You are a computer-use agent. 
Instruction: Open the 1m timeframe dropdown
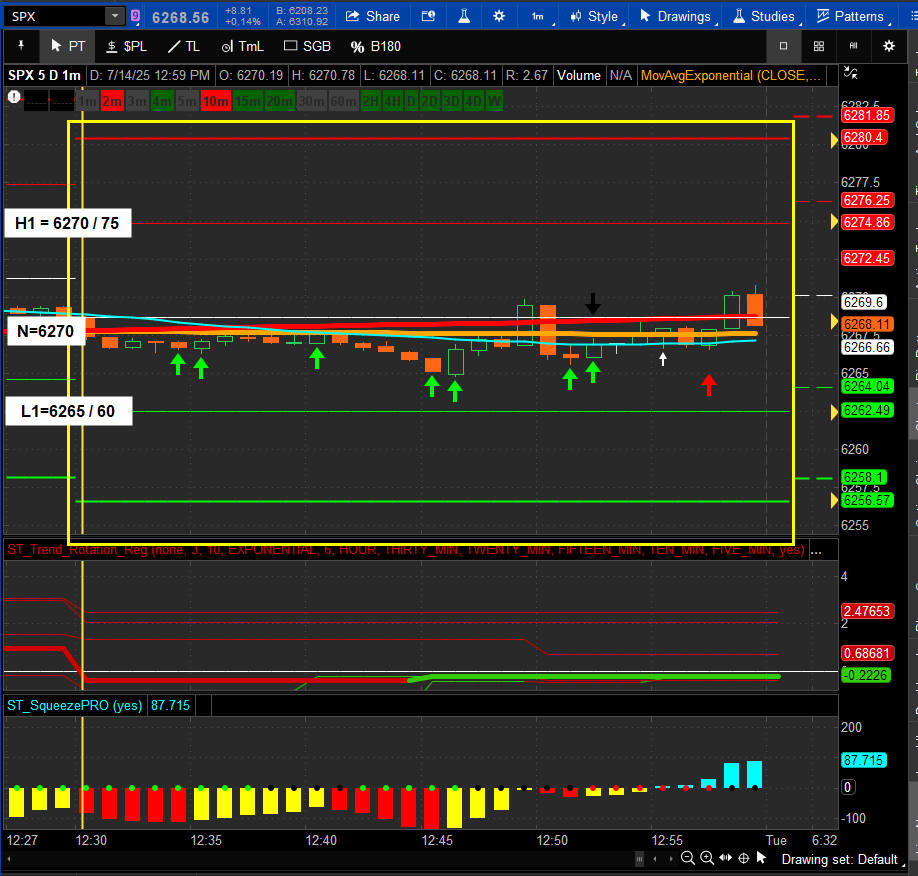(x=540, y=16)
